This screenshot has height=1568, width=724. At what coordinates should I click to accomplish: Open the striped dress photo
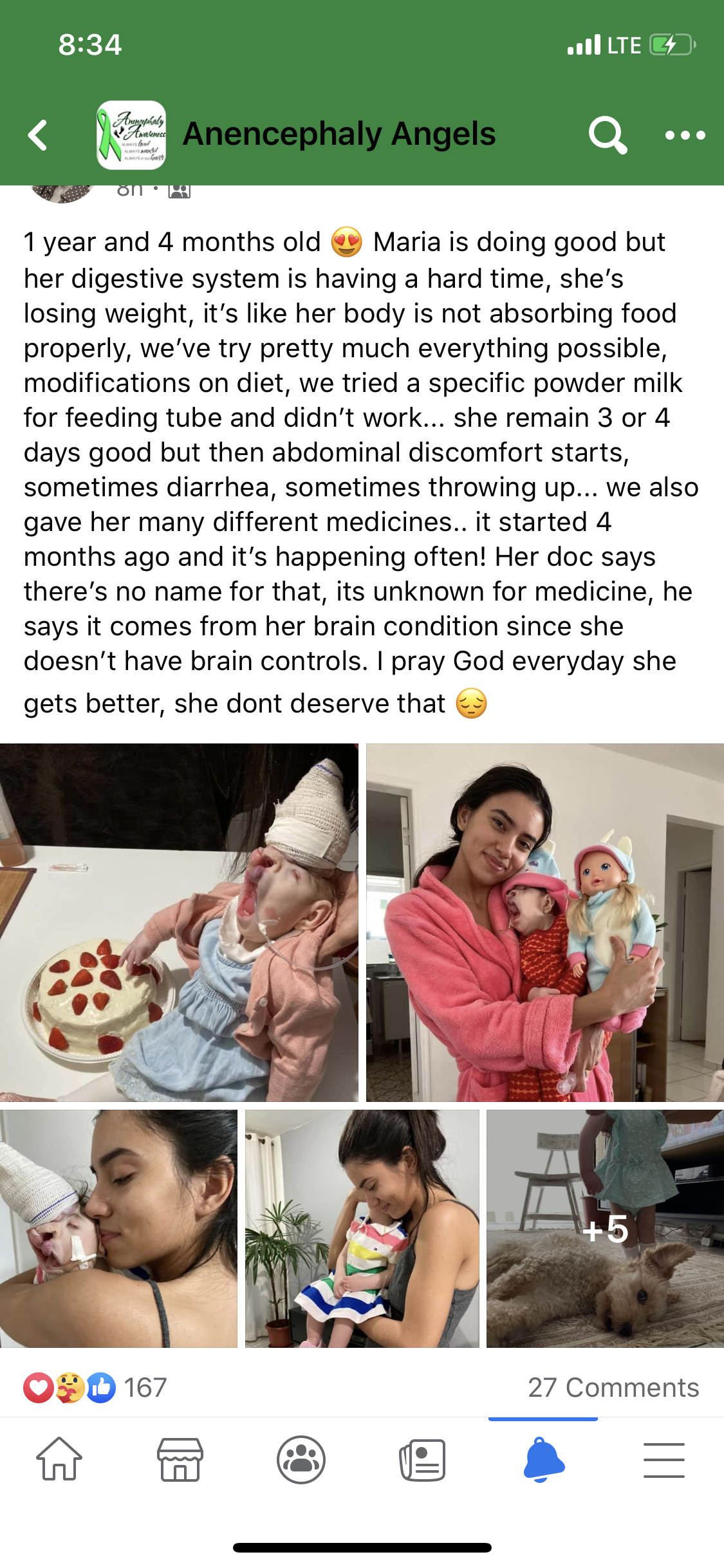pos(362,1228)
